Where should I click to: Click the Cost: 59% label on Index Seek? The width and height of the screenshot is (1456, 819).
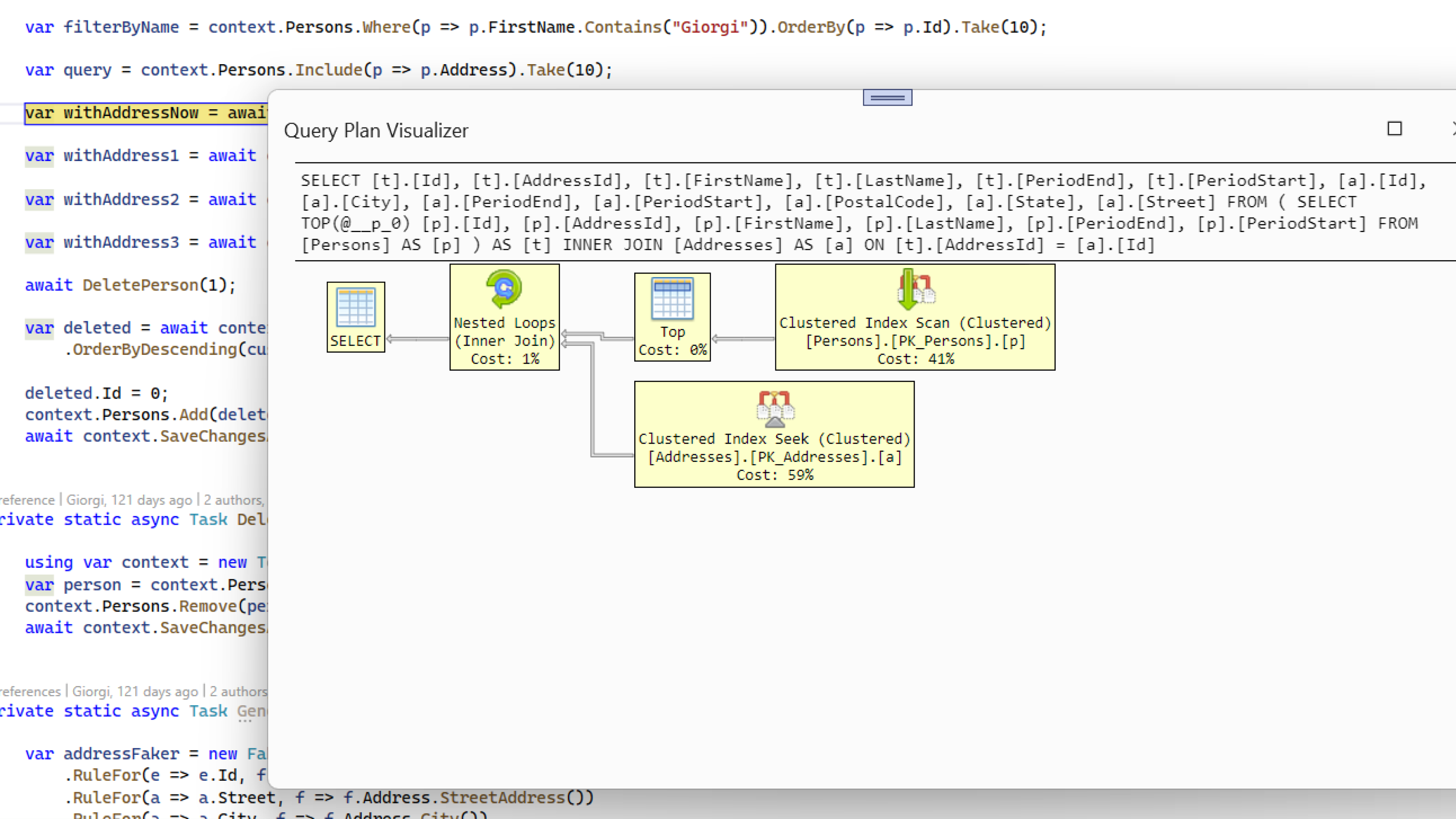click(x=774, y=475)
